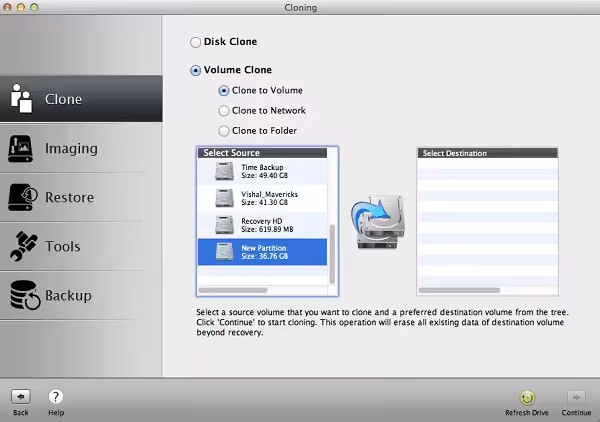Choose the Clone to Volume option
Viewport: 600px width, 422px height.
(224, 91)
